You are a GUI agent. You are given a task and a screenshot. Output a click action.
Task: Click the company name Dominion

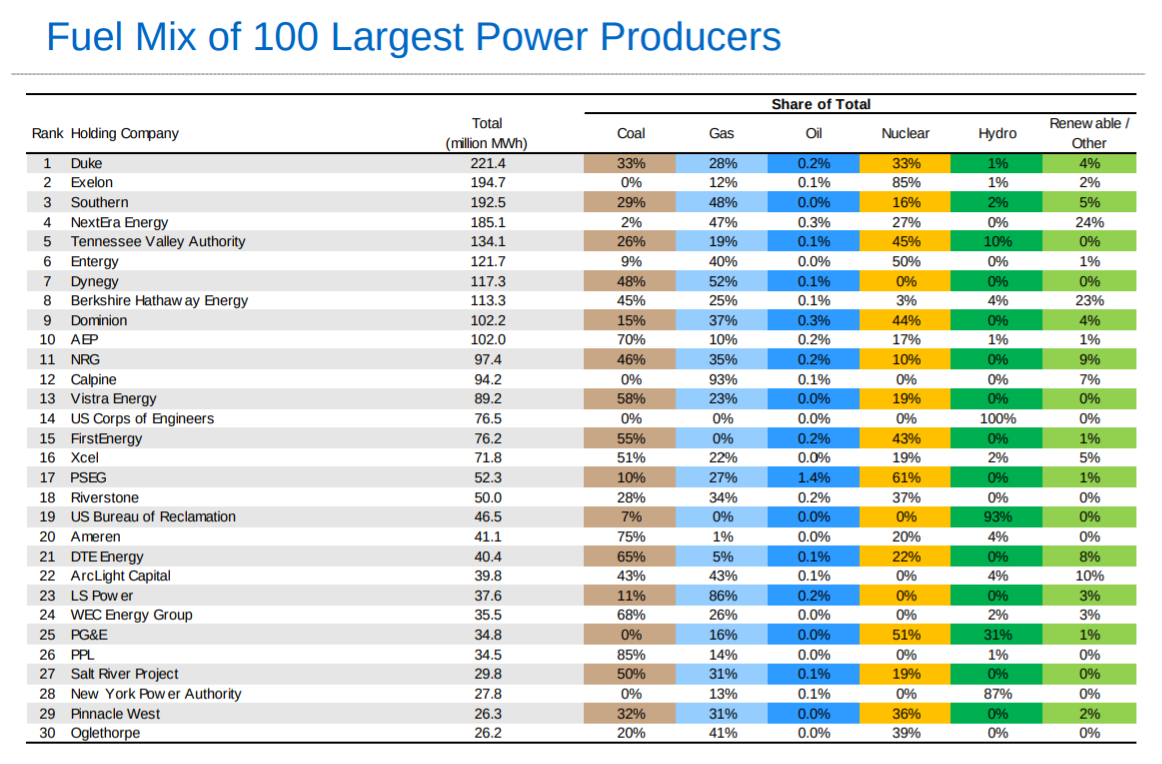99,321
